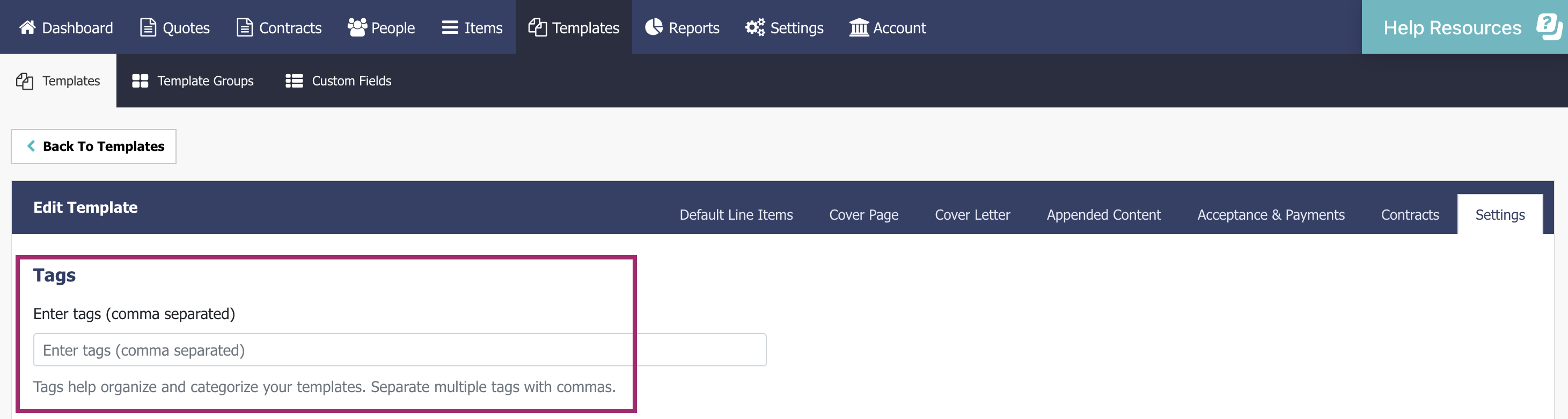Viewport: 1568px width, 419px height.
Task: Click the Back To Templates button text
Action: 104,146
